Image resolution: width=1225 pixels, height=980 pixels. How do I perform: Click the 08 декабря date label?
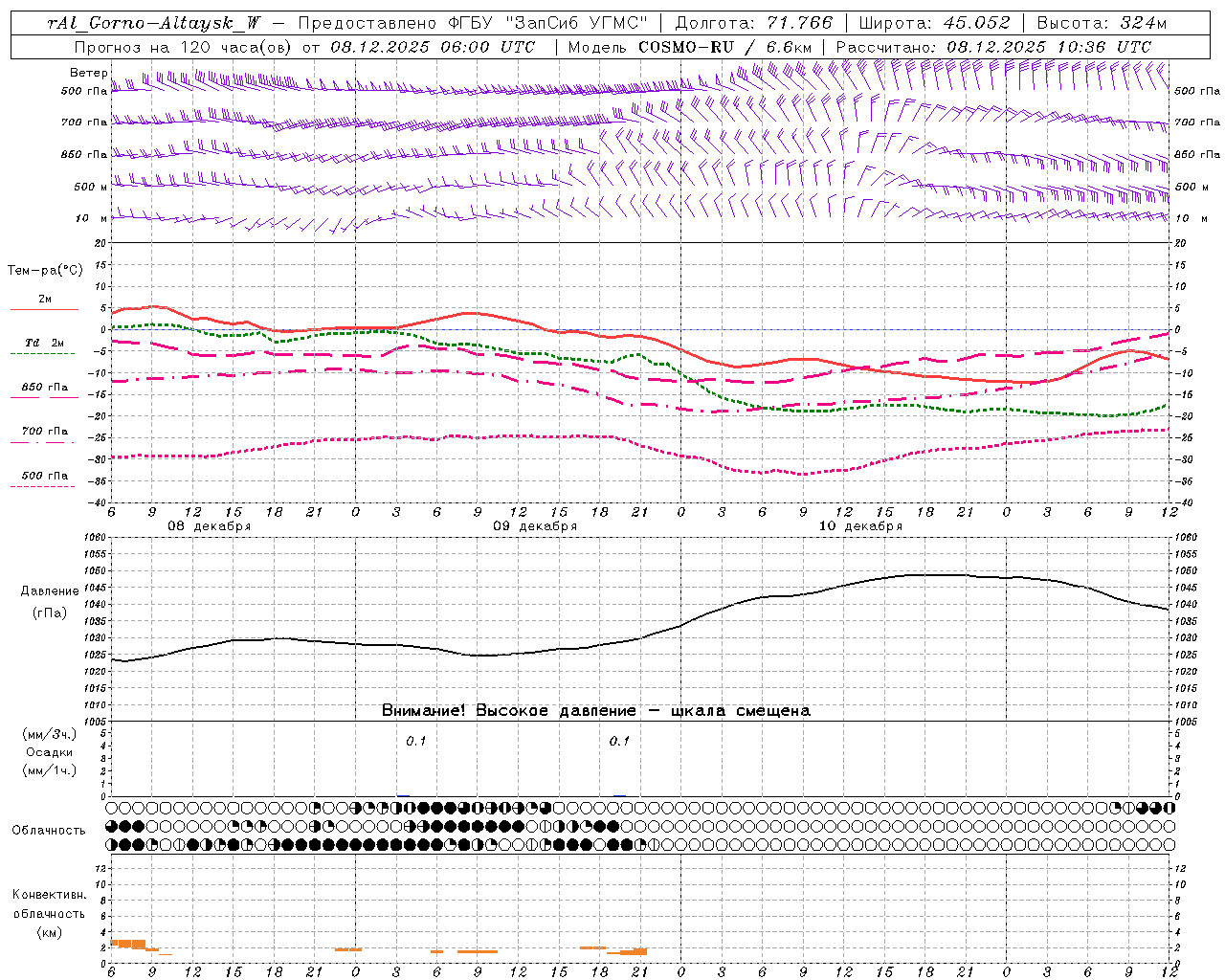click(x=209, y=526)
